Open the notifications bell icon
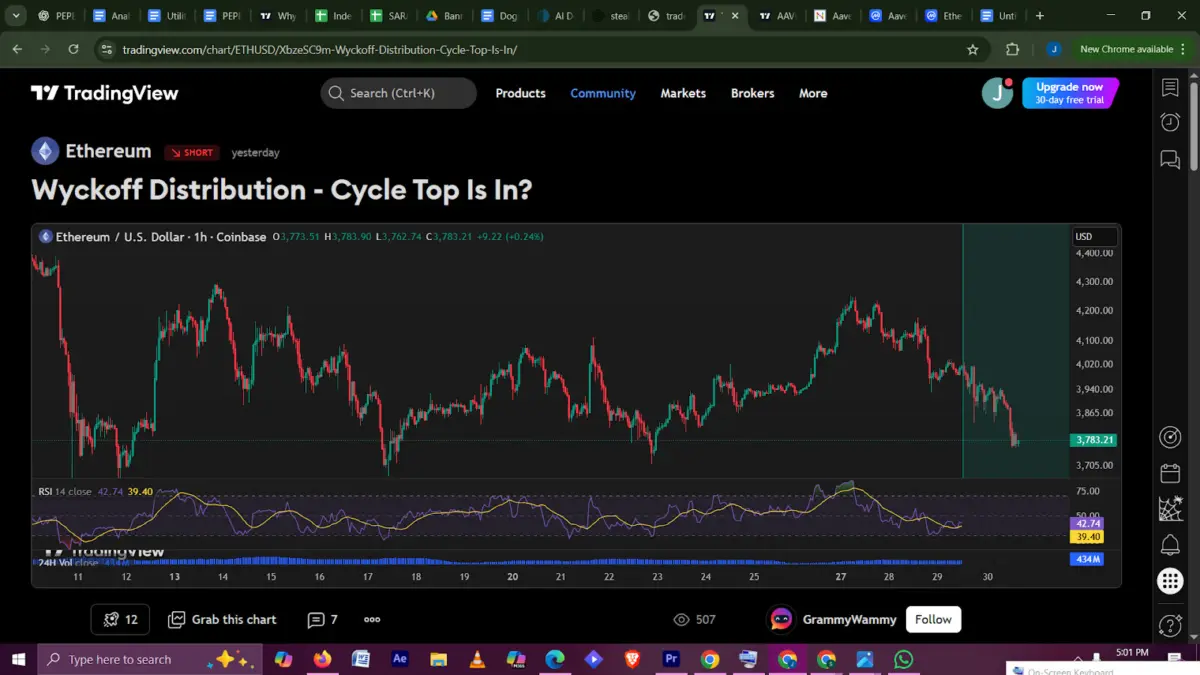Screen dimensions: 1200x675 click(x=1170, y=545)
